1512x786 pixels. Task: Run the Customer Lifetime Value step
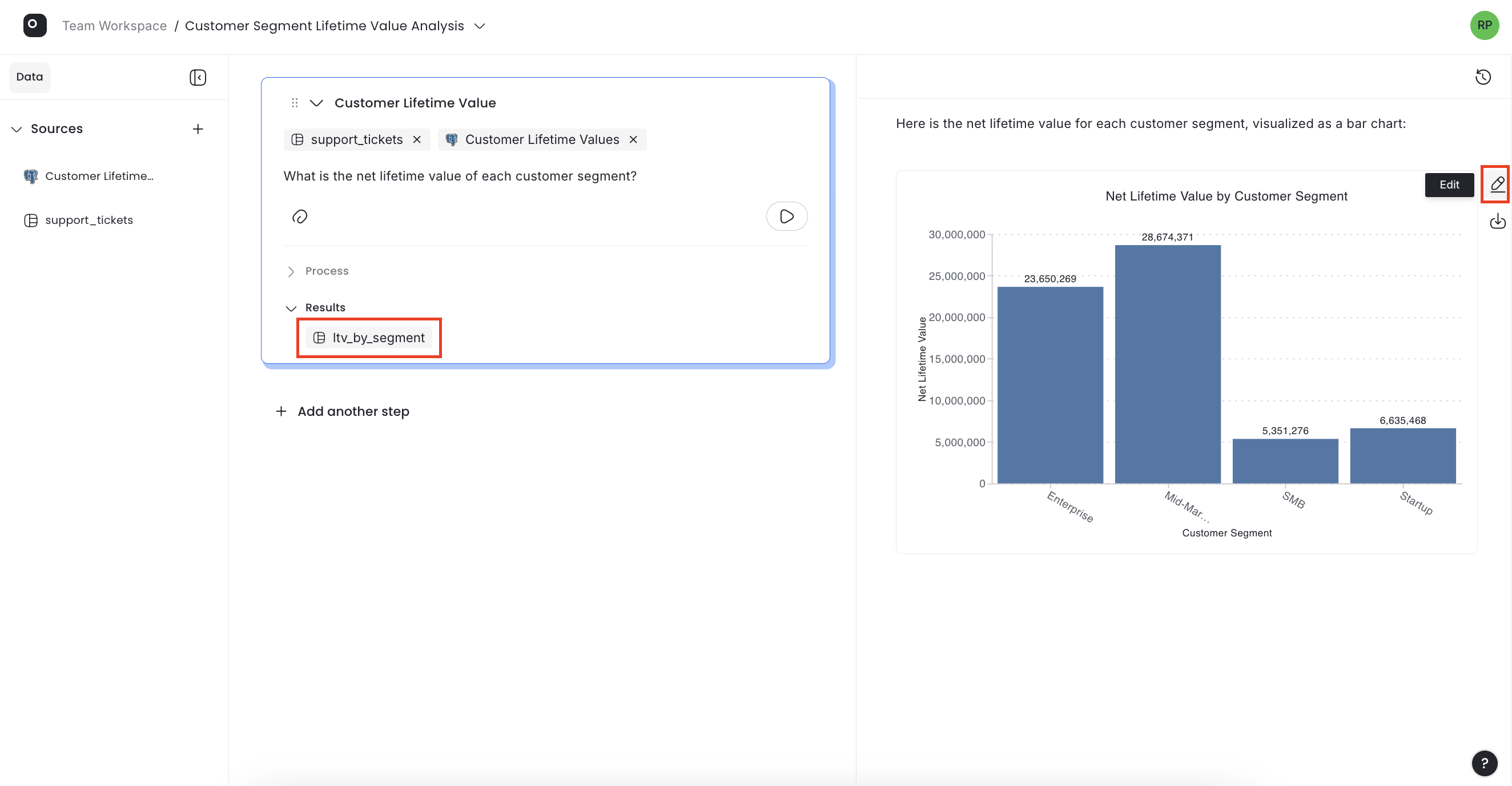point(786,216)
